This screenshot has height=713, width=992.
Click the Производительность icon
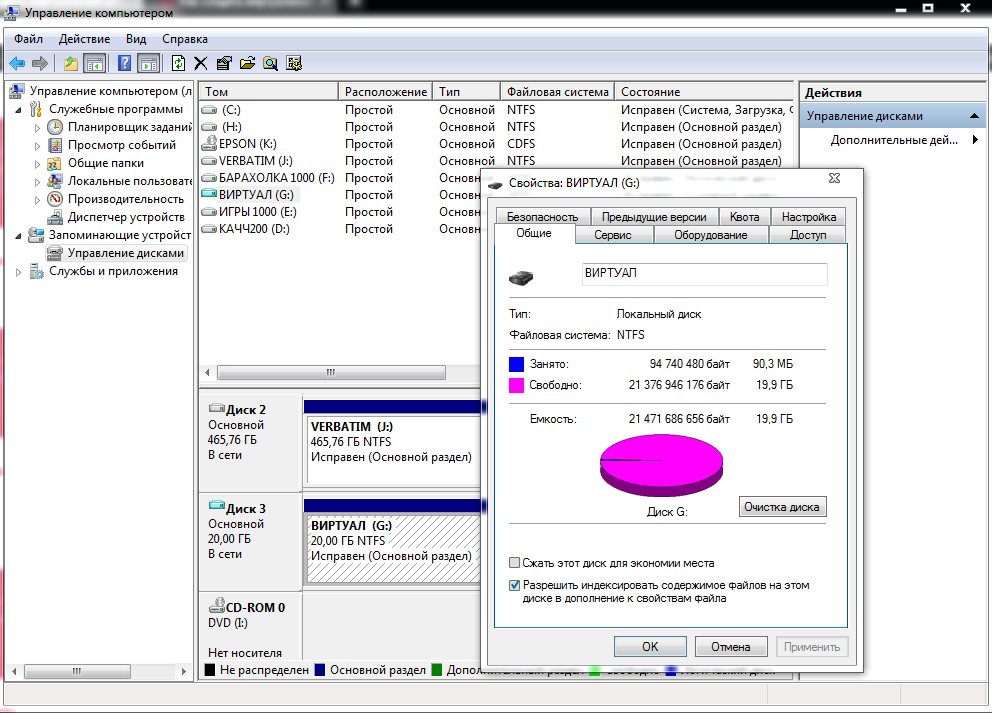coord(55,199)
